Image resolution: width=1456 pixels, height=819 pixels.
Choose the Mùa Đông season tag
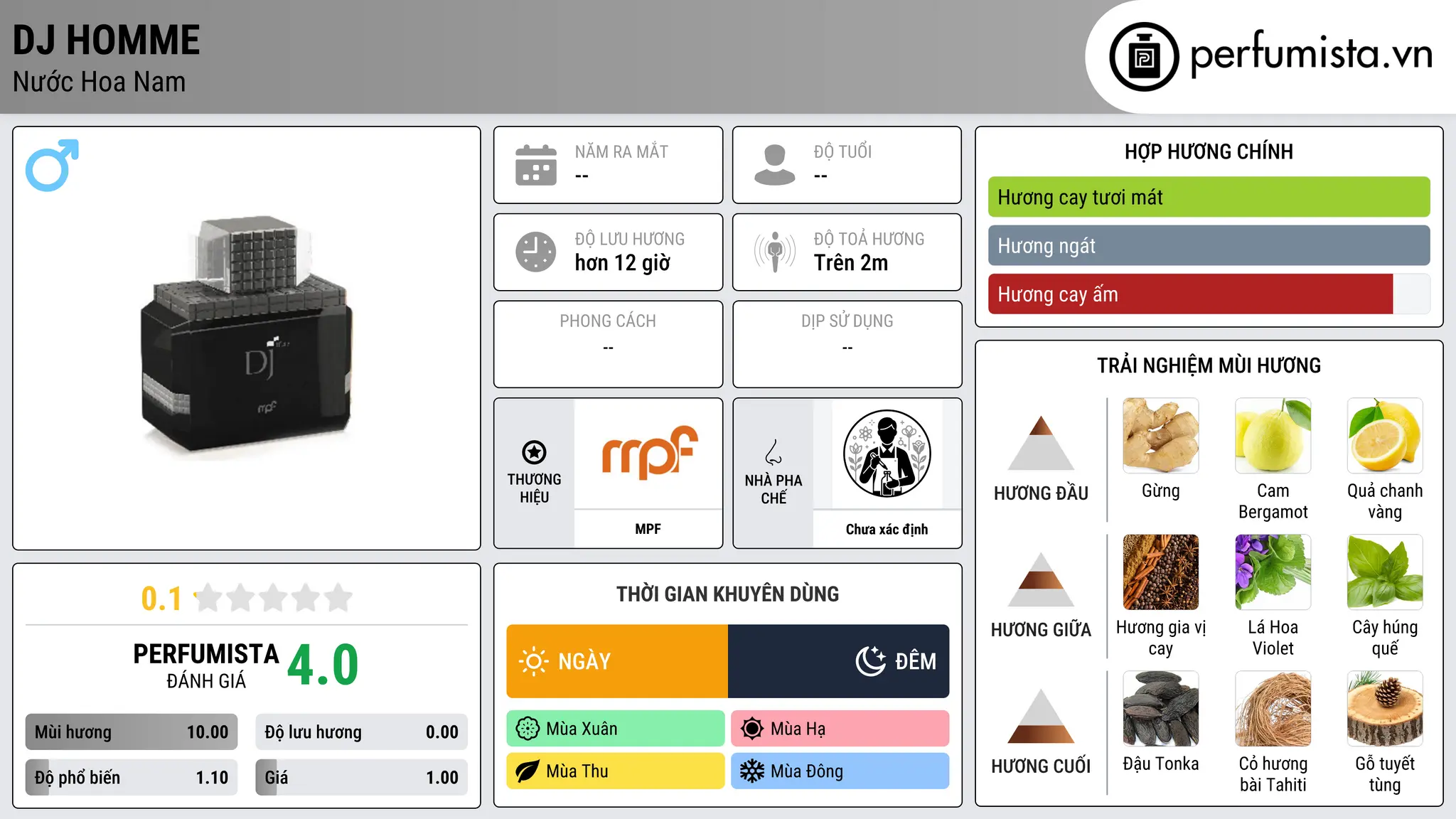coord(840,771)
